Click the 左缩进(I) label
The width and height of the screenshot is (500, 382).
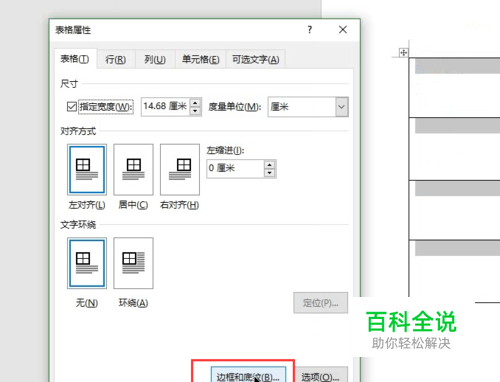(x=225, y=151)
